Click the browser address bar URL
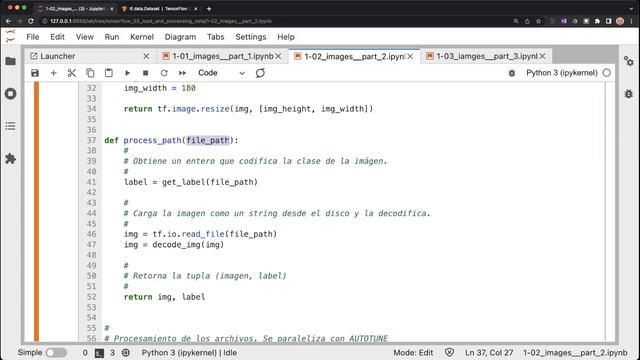 pyautogui.click(x=161, y=21)
